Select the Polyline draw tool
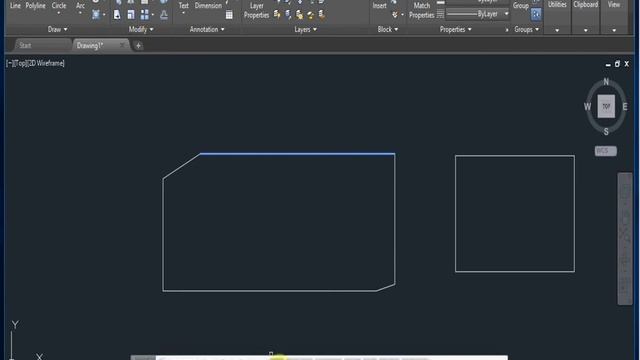The height and width of the screenshot is (360, 640). [36, 5]
